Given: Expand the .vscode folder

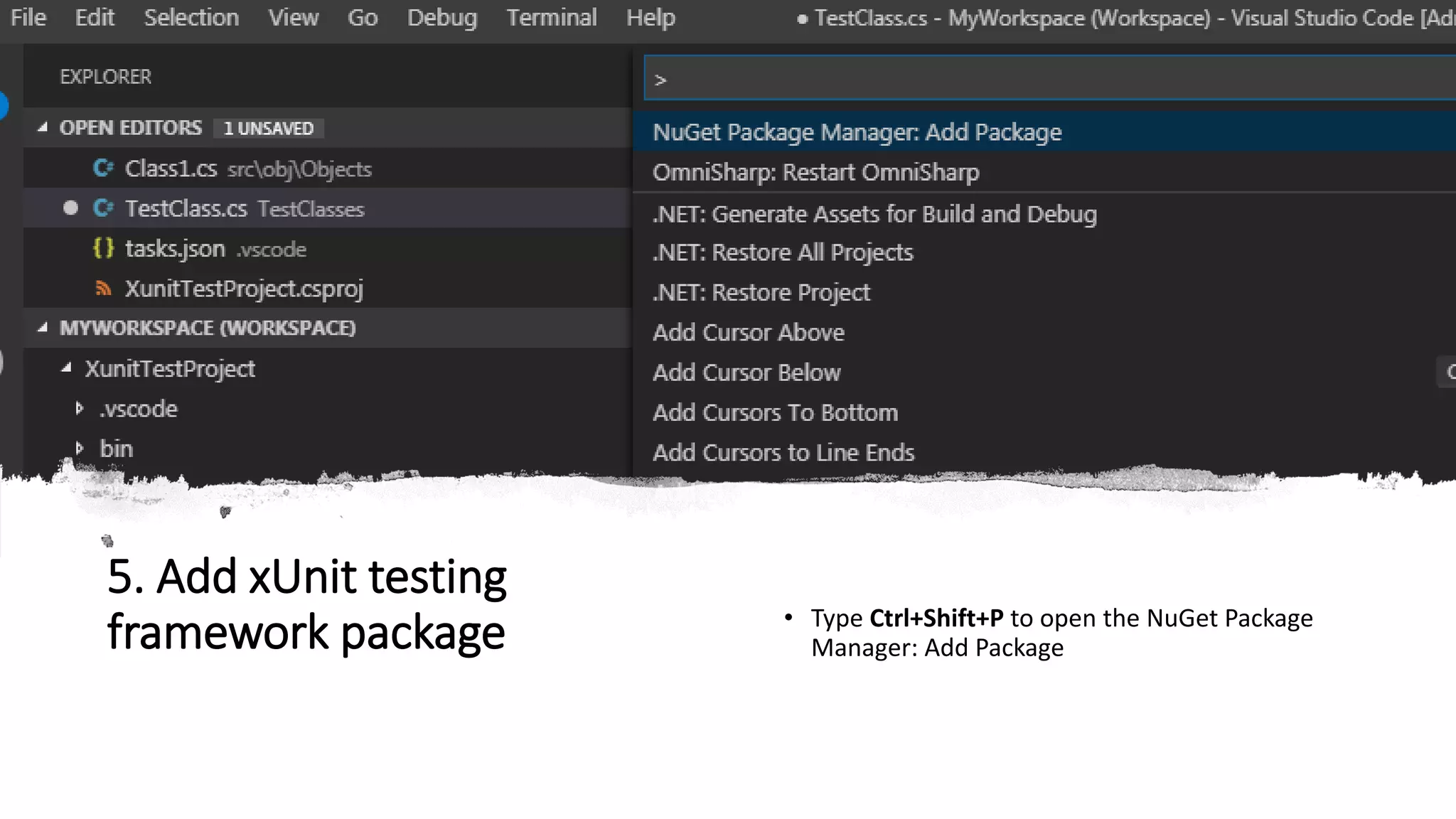Looking at the screenshot, I should pos(80,409).
